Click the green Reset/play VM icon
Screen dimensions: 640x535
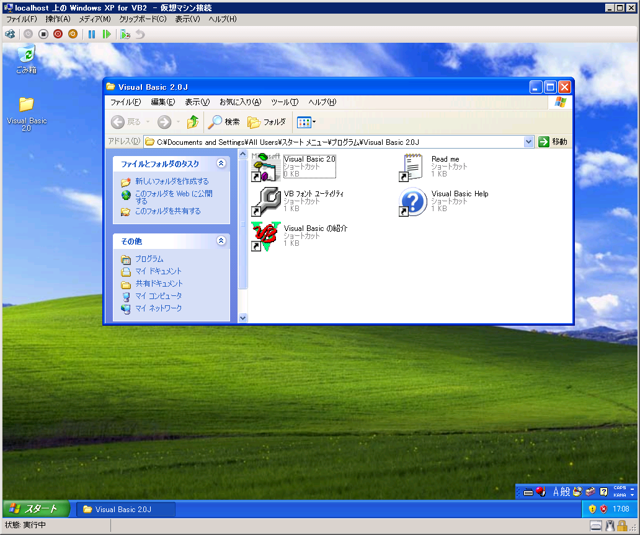point(107,34)
